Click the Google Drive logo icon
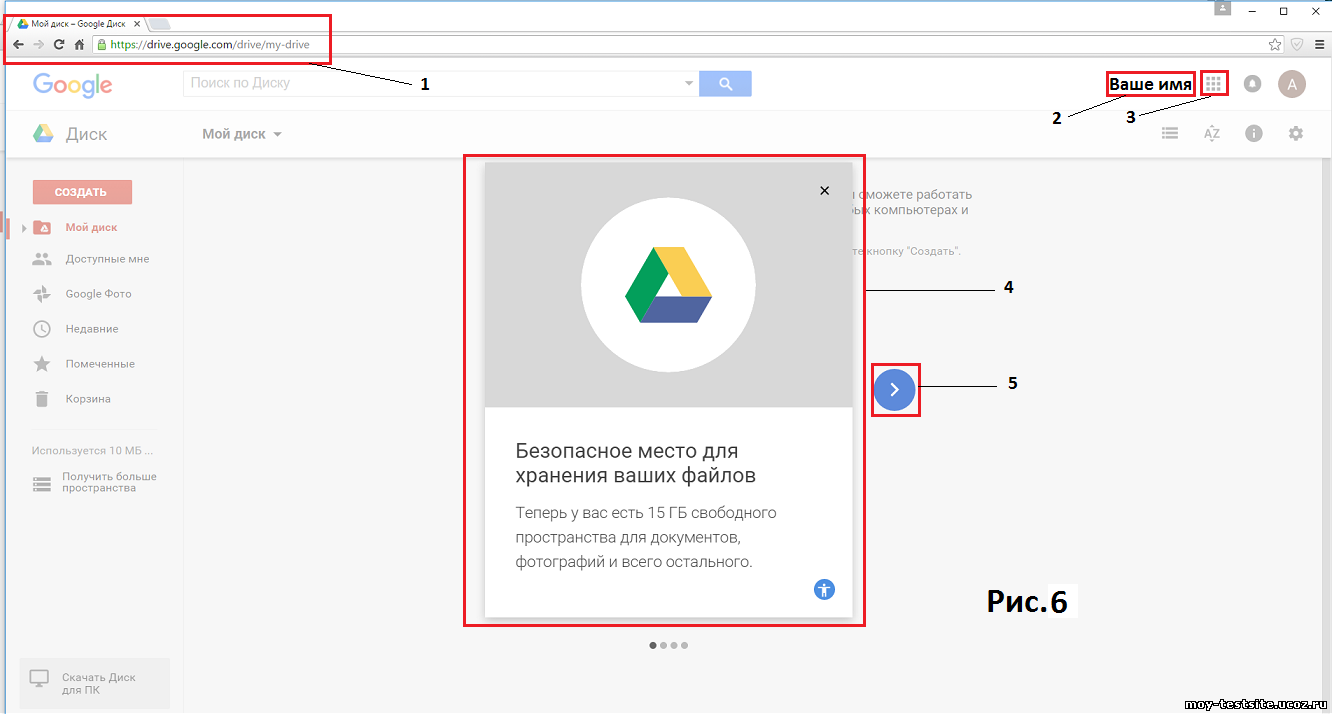This screenshot has height=714, width=1332. [x=43, y=134]
